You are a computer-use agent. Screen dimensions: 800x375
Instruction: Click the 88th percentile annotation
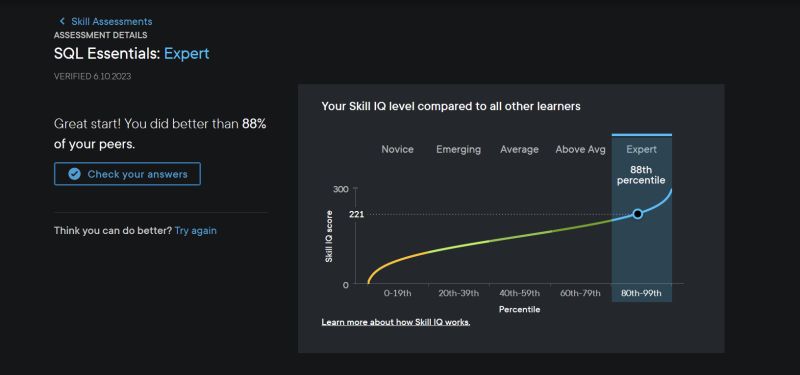pos(641,175)
